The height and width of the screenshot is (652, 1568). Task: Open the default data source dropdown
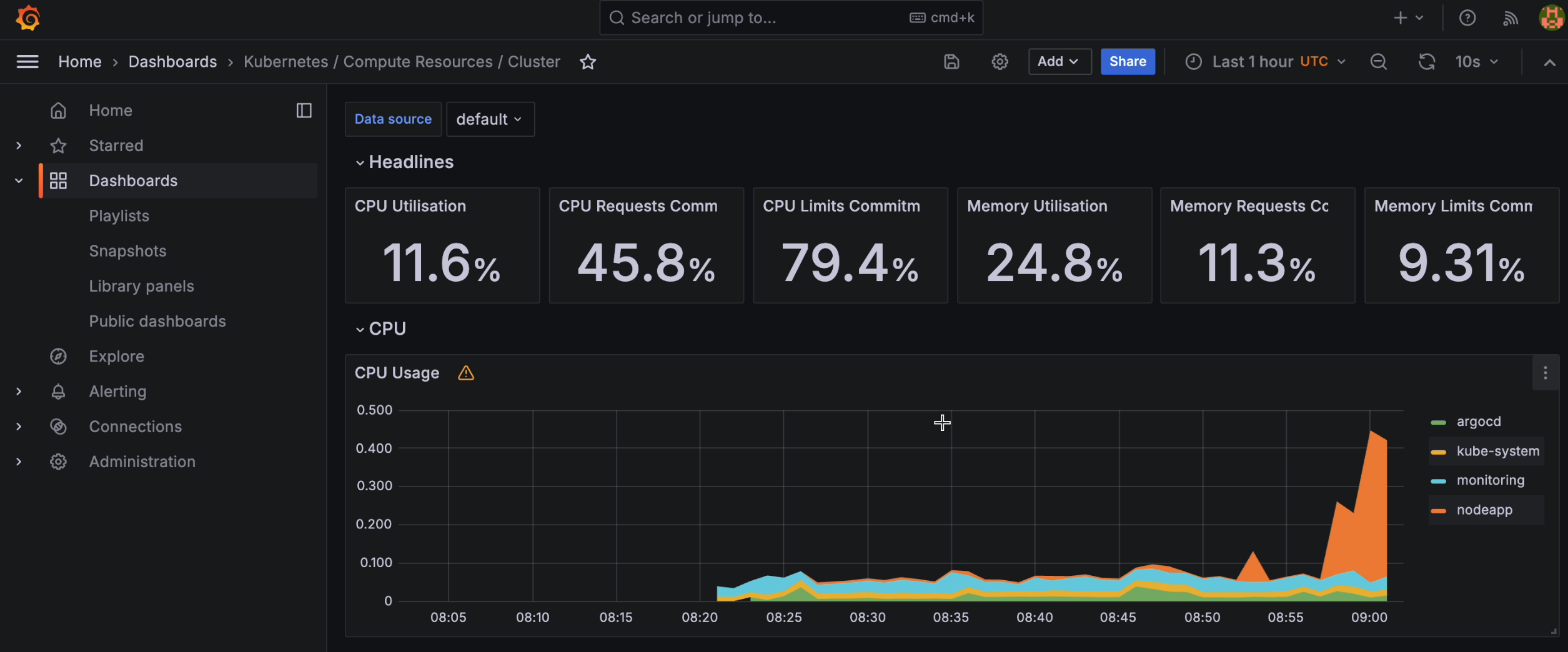pos(490,119)
